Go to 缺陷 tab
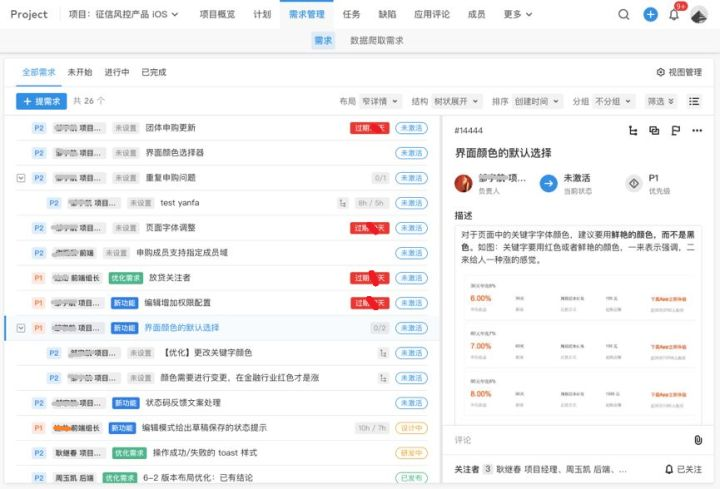Screen dimensions: 720x489 (x=387, y=14)
